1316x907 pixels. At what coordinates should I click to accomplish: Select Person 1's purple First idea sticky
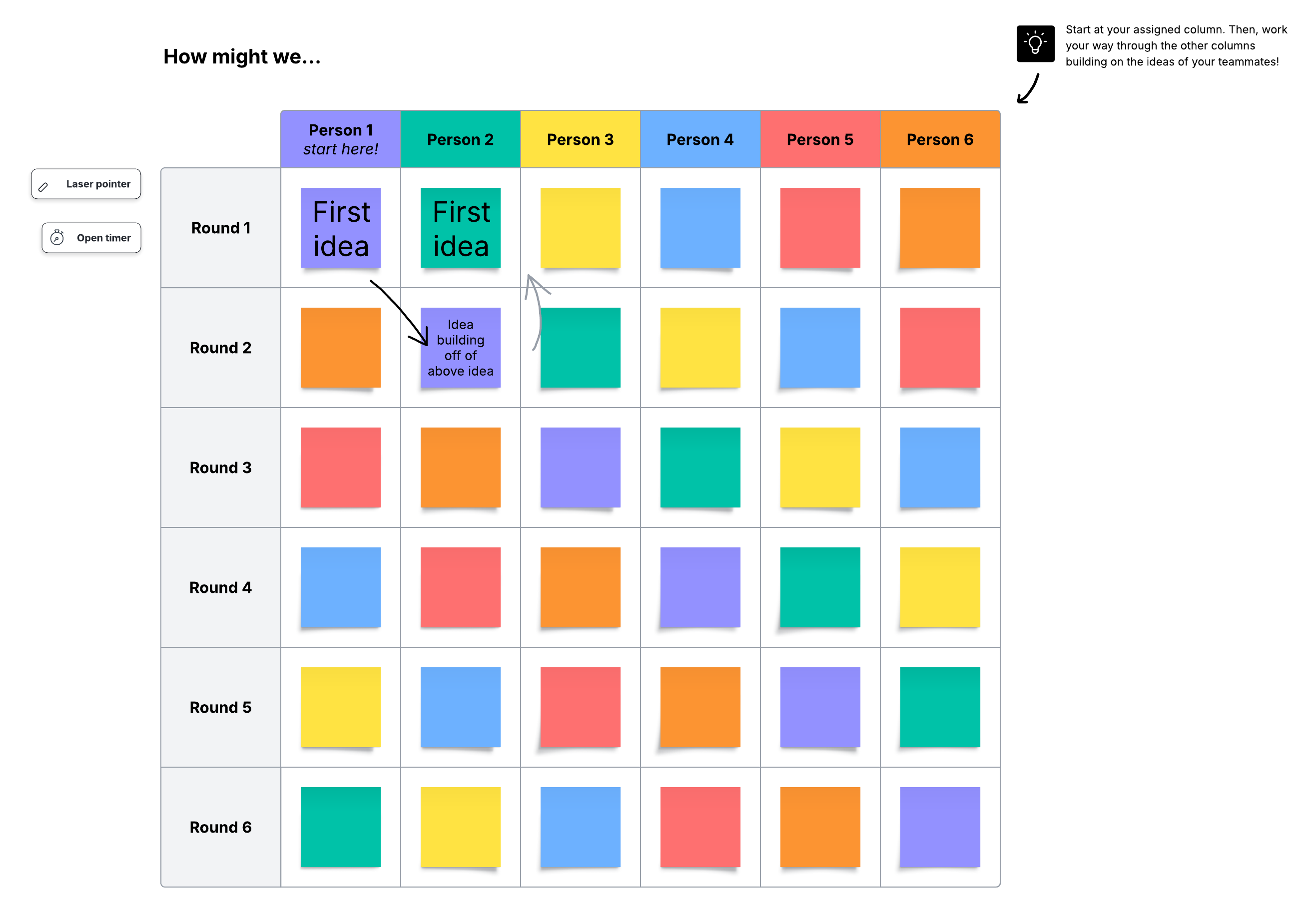pyautogui.click(x=341, y=228)
